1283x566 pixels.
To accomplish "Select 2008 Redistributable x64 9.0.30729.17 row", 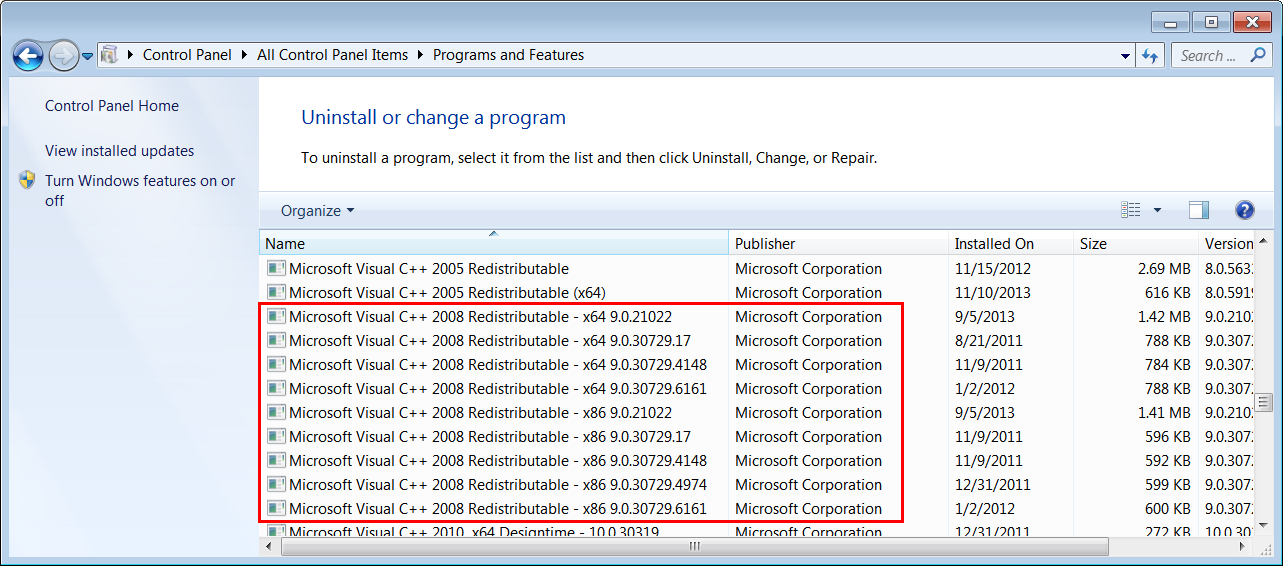I will tap(757, 341).
